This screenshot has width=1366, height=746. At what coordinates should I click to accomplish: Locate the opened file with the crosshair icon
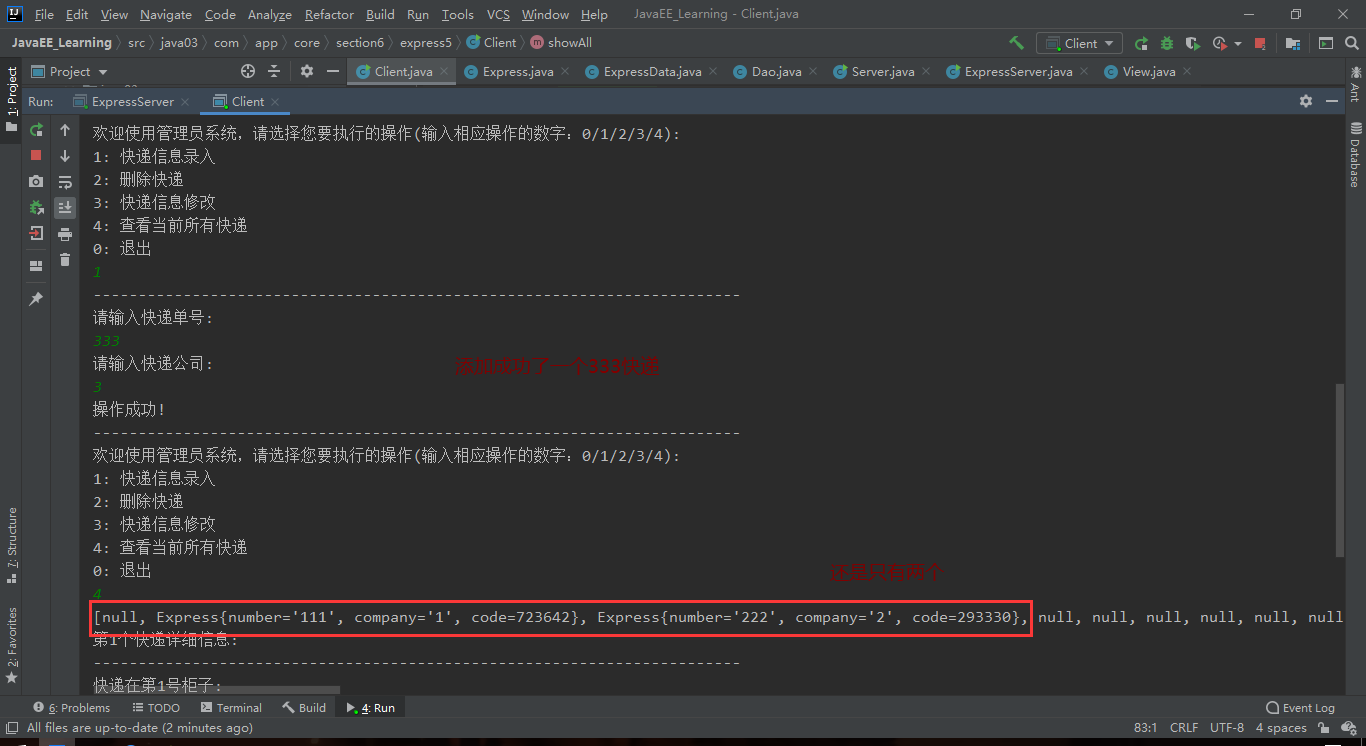pos(248,71)
